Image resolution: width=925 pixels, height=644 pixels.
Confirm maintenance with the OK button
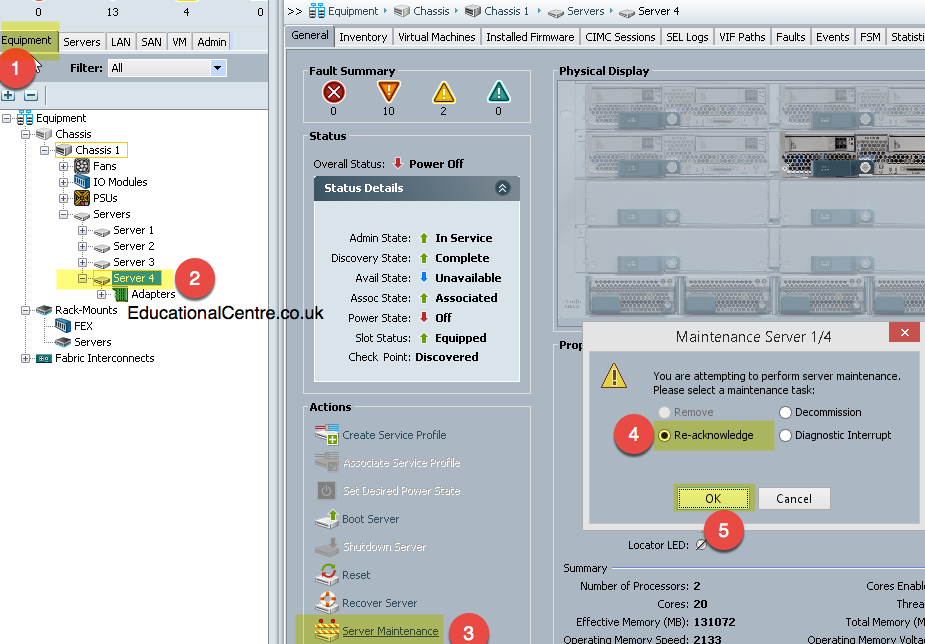point(713,497)
